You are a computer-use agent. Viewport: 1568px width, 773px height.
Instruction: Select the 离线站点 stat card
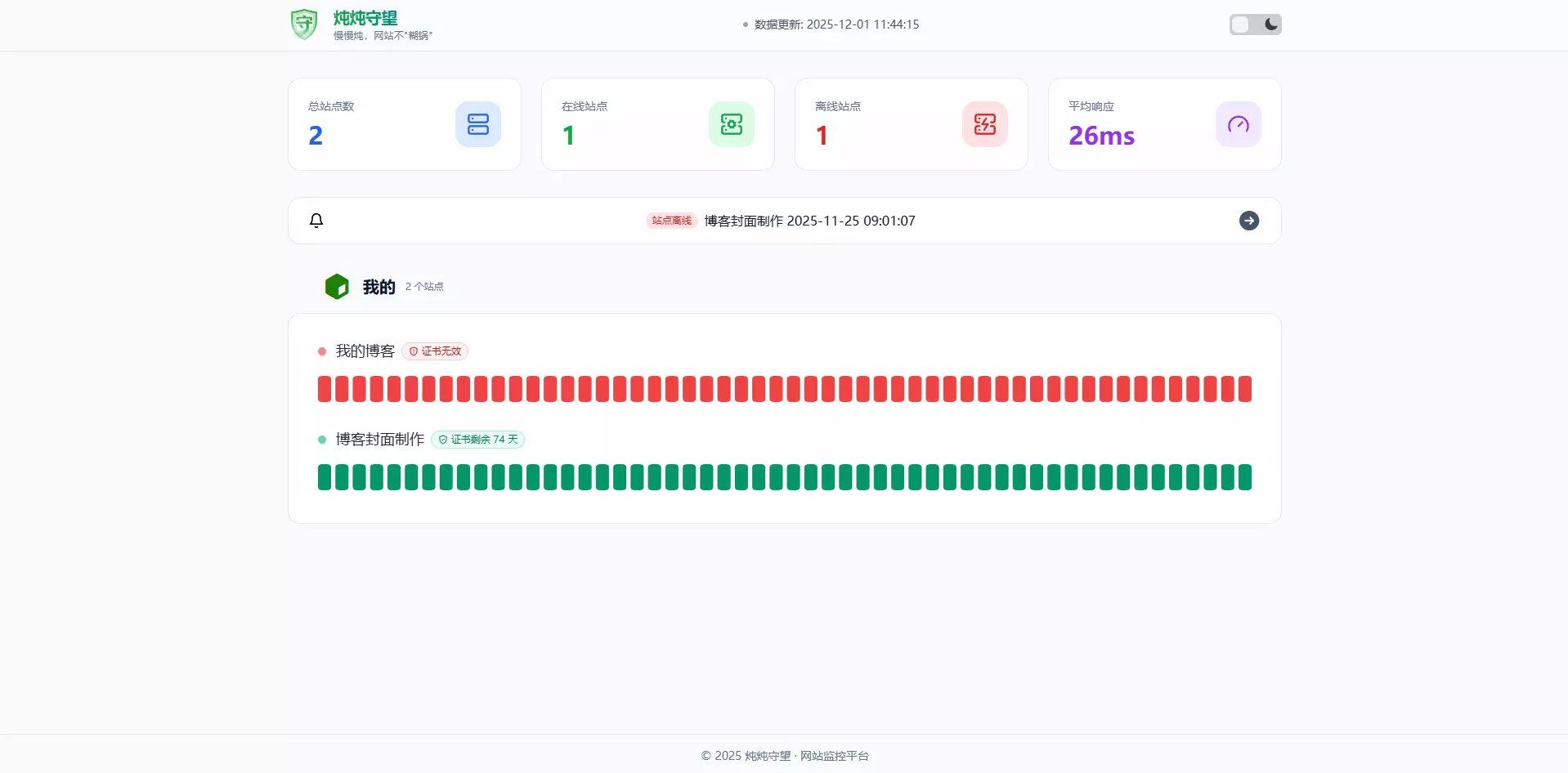point(911,124)
